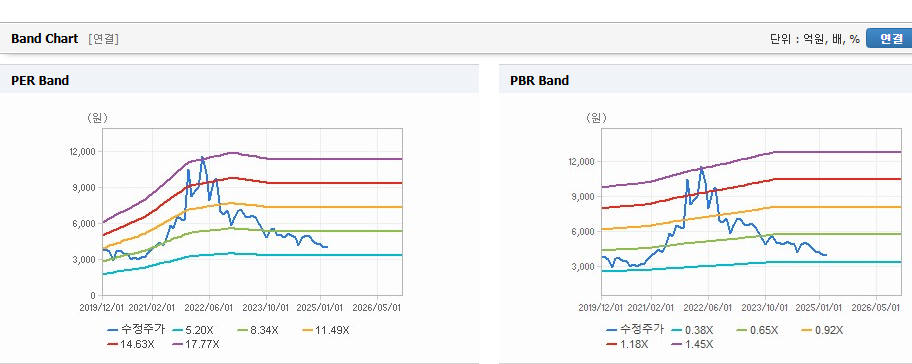
Task: Toggle 수정주가 legend in PER Band chart
Action: click(x=136, y=330)
